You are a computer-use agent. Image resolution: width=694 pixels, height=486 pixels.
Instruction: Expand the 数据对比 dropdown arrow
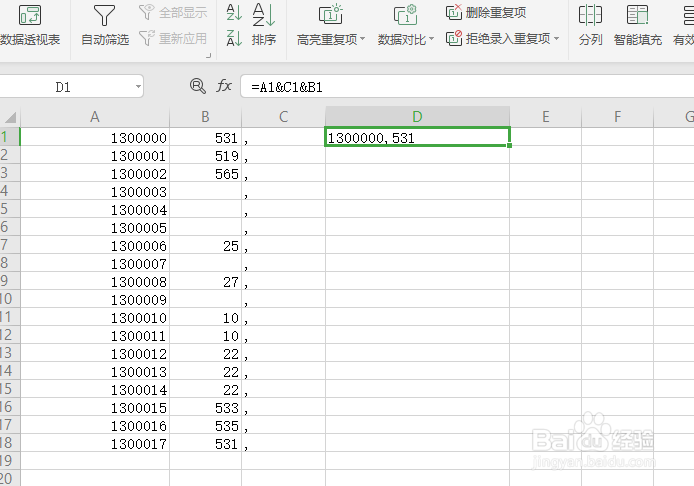point(431,39)
